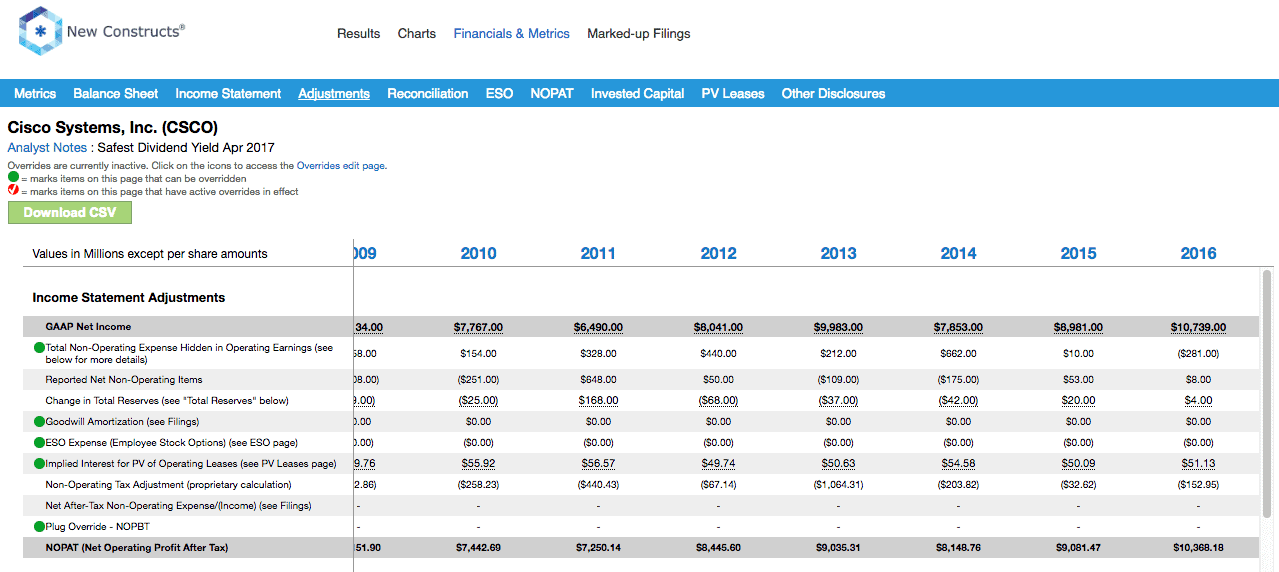
Task: Click 2013 NOPAT value $9,035.31
Action: (x=838, y=548)
